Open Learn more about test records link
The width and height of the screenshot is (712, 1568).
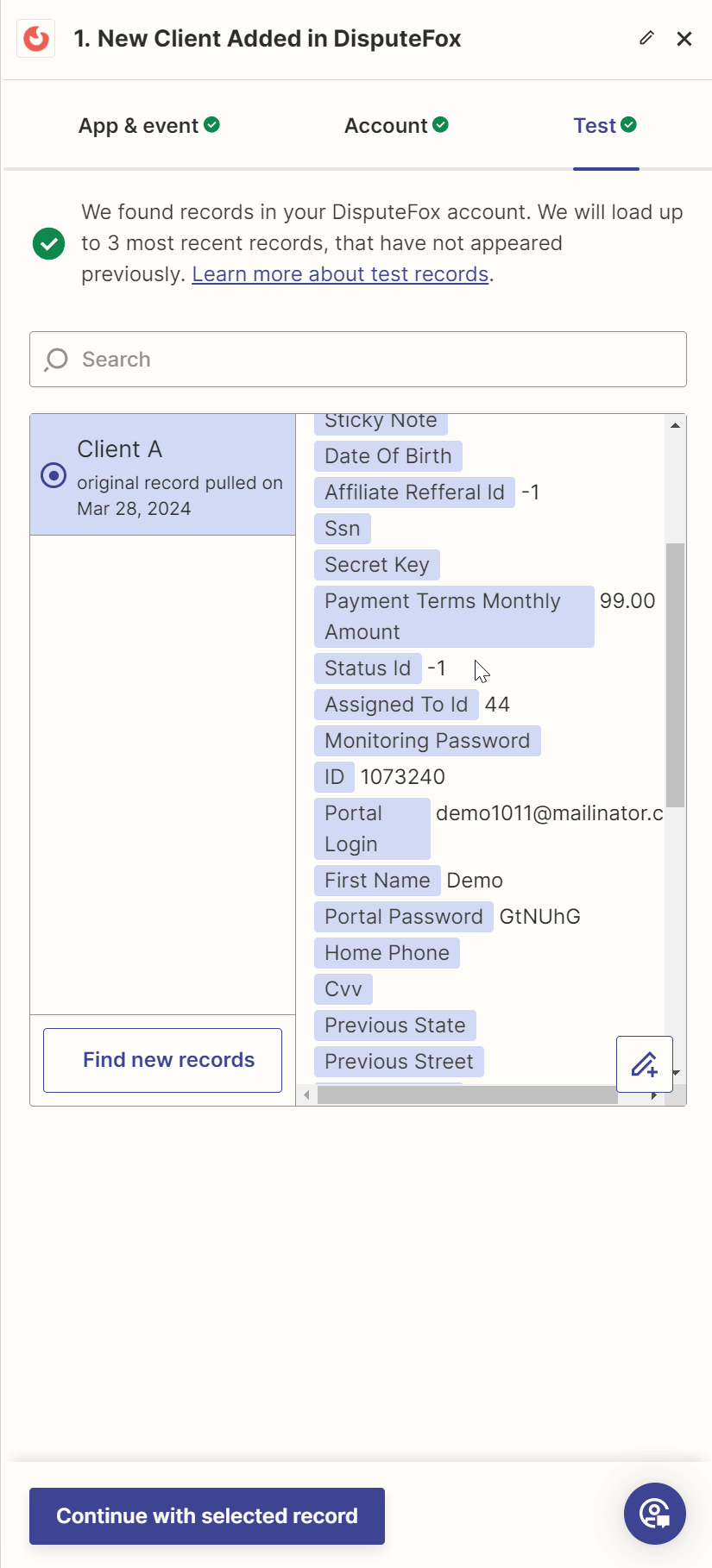point(340,274)
